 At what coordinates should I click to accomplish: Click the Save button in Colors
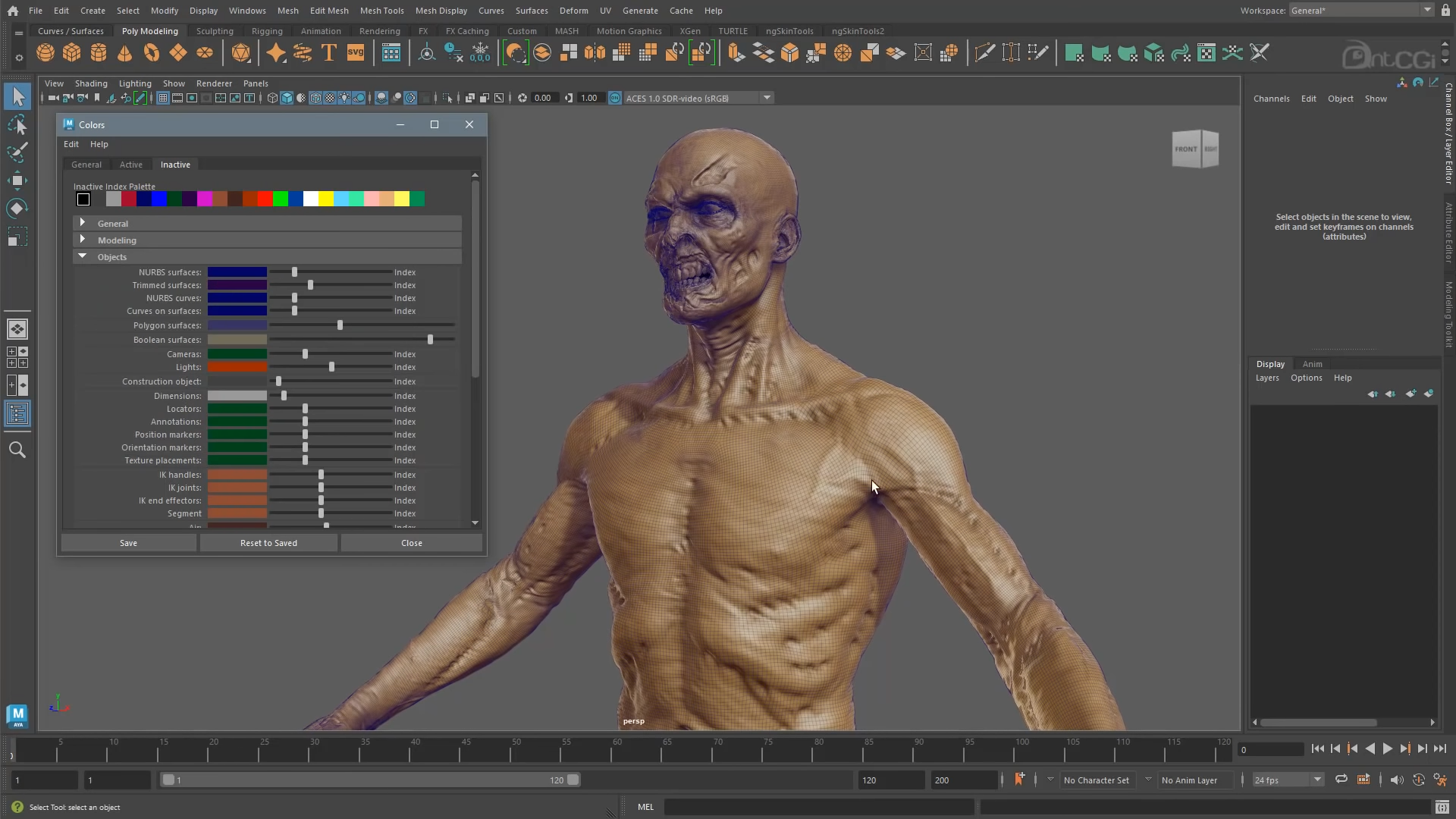pos(129,543)
